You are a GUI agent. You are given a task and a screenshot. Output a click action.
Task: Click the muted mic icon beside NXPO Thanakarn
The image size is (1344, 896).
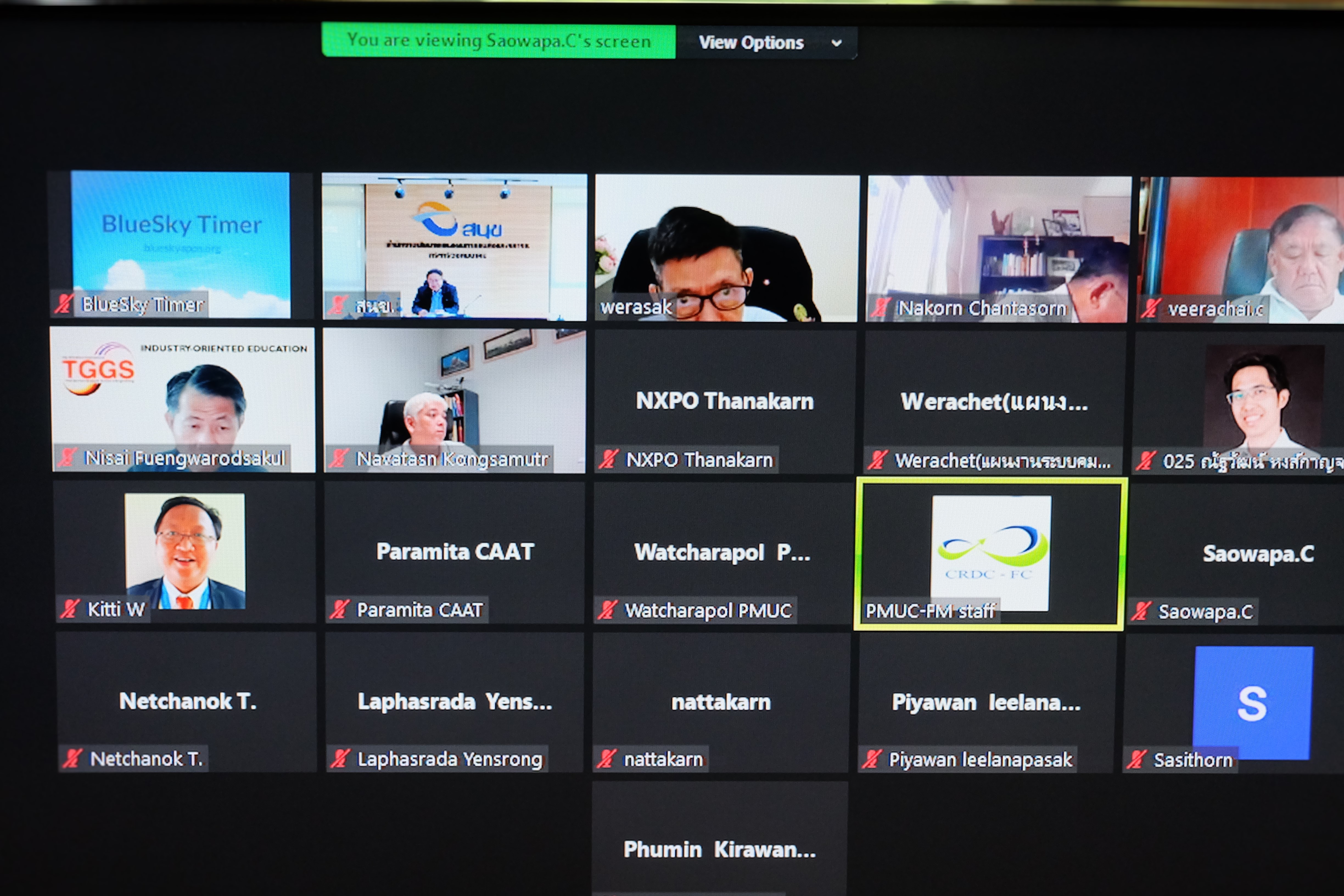tap(608, 459)
